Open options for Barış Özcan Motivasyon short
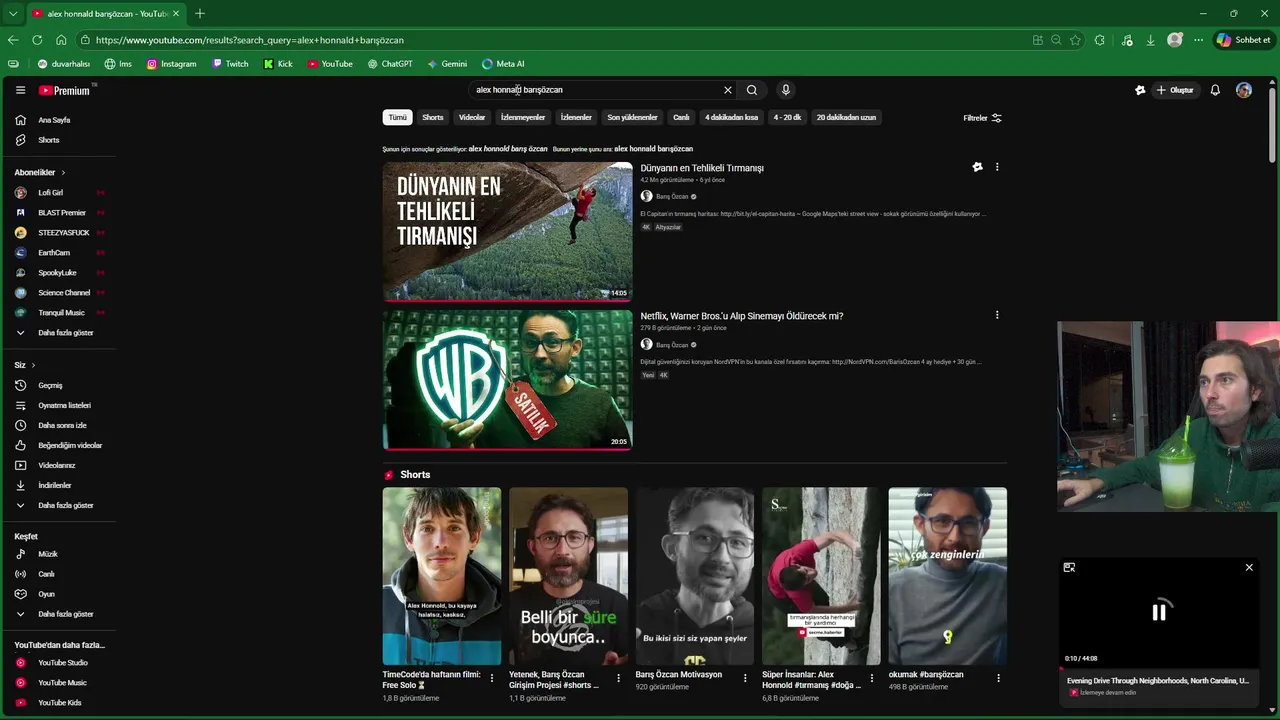This screenshot has width=1280, height=720. (745, 678)
